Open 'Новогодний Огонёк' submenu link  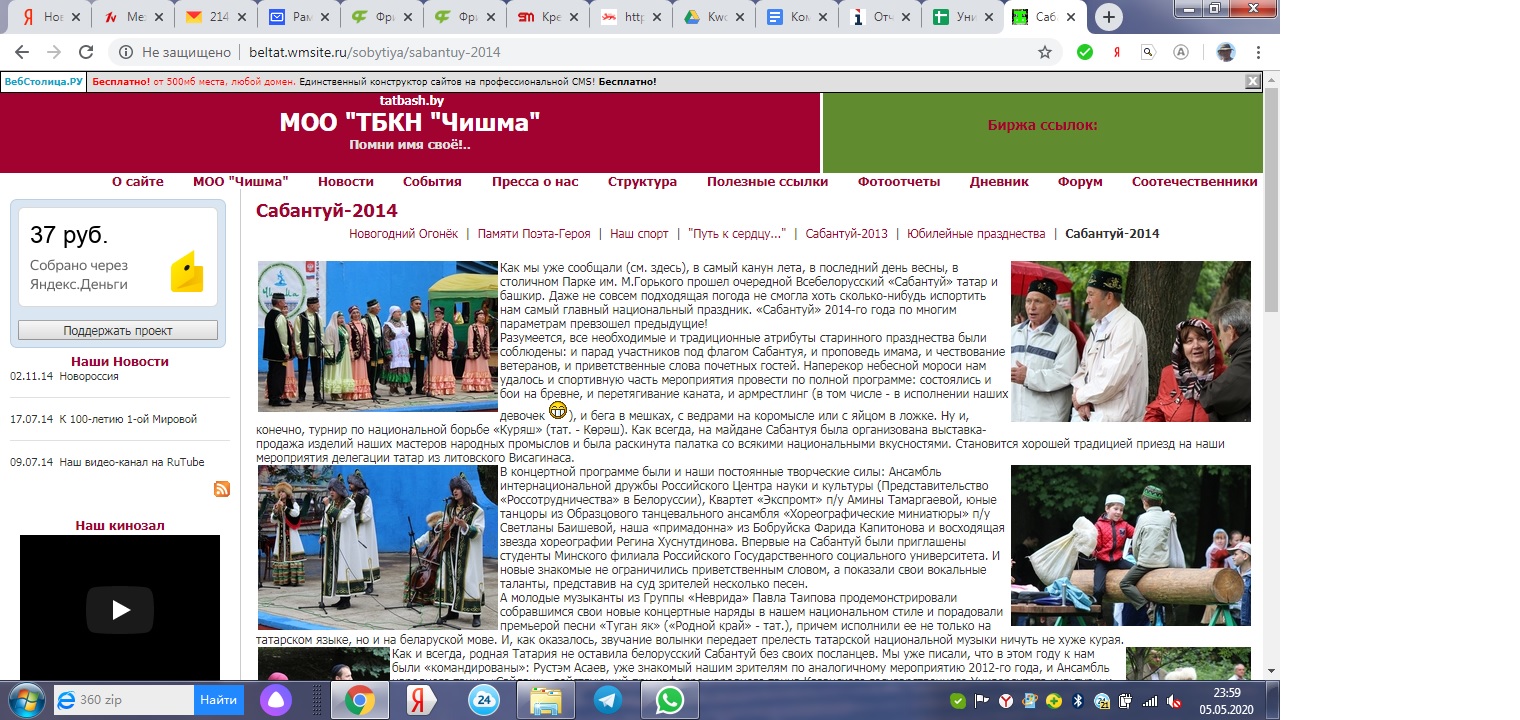(403, 234)
